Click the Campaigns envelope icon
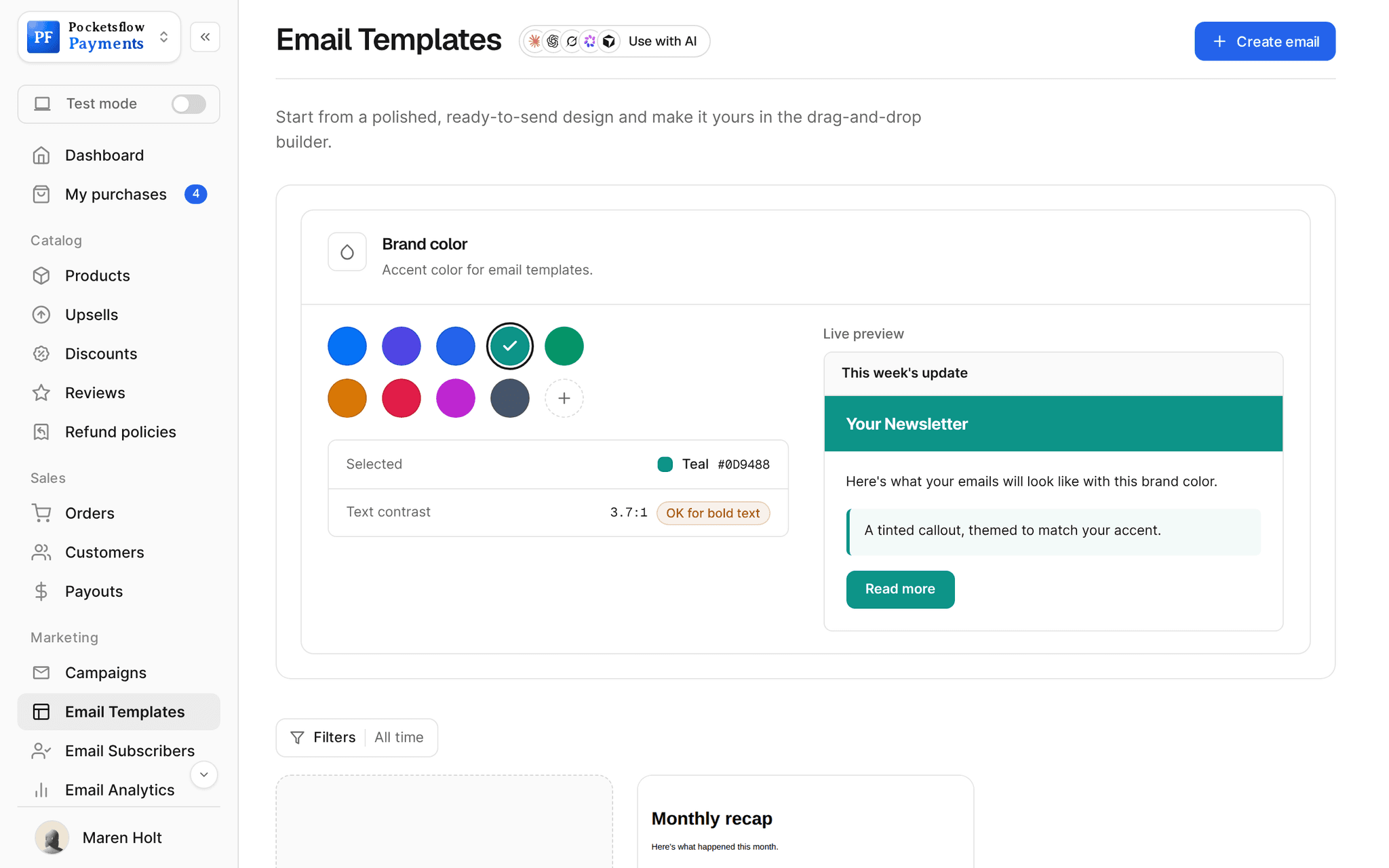This screenshot has height=868, width=1389. (x=41, y=673)
